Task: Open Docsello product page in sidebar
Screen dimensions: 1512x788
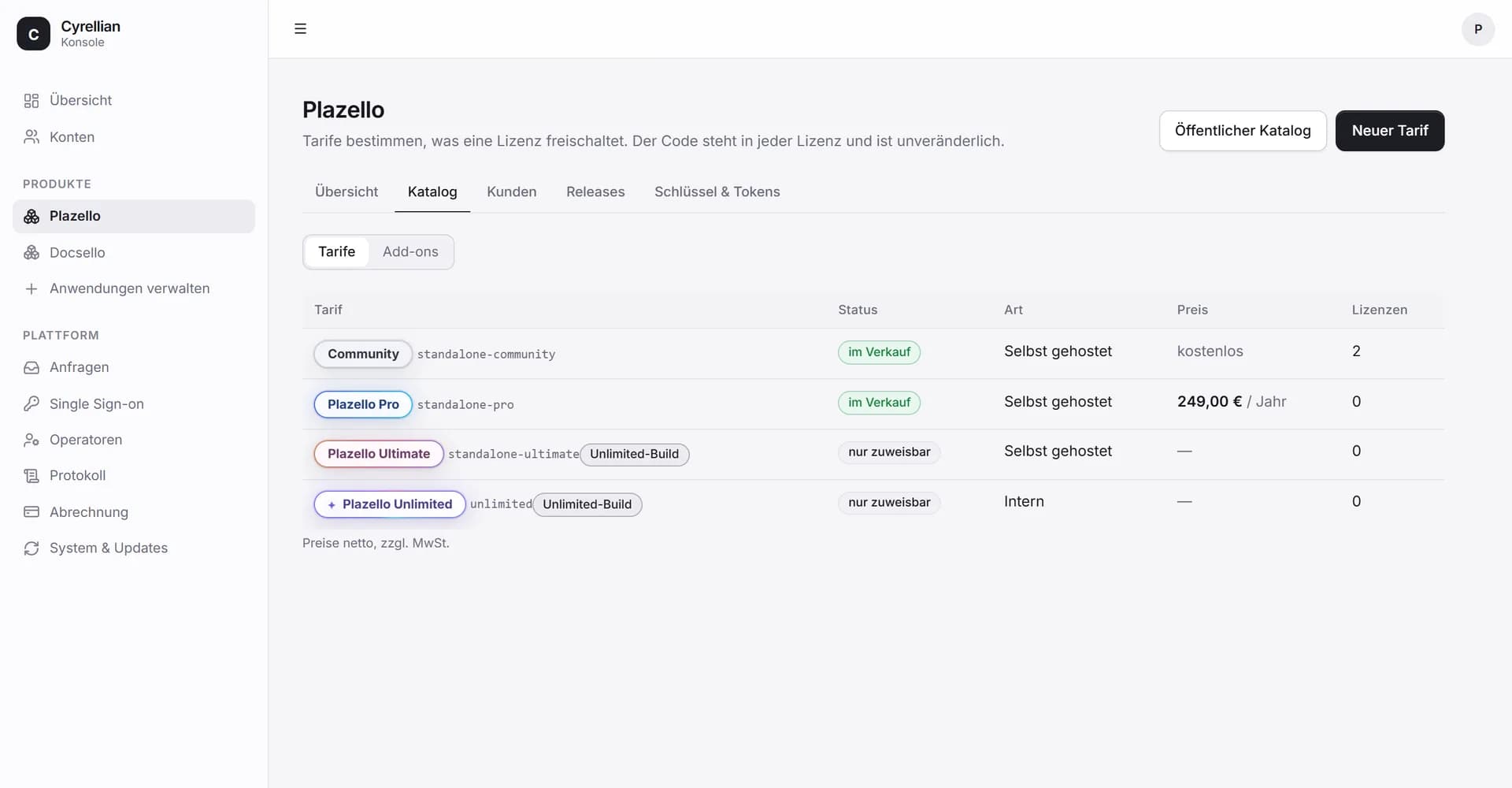Action: (134, 252)
